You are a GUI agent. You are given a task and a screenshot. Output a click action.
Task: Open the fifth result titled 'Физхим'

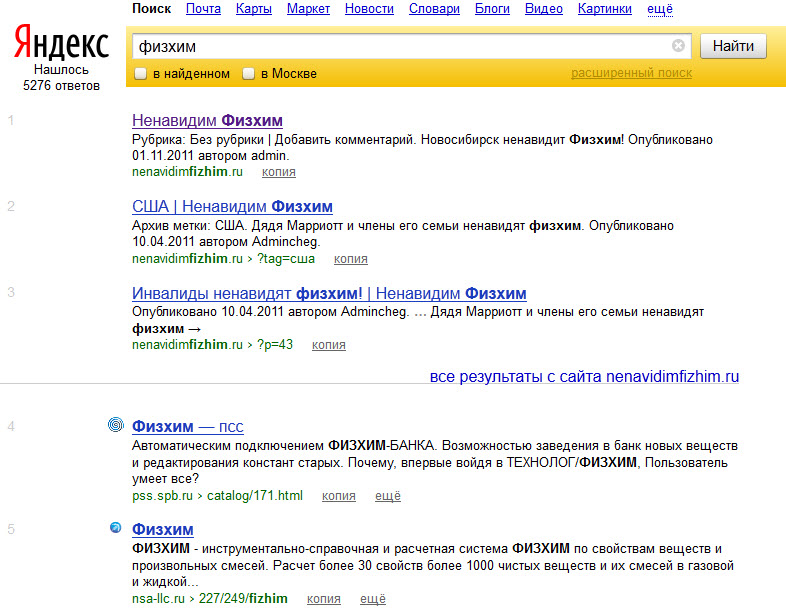point(163,529)
